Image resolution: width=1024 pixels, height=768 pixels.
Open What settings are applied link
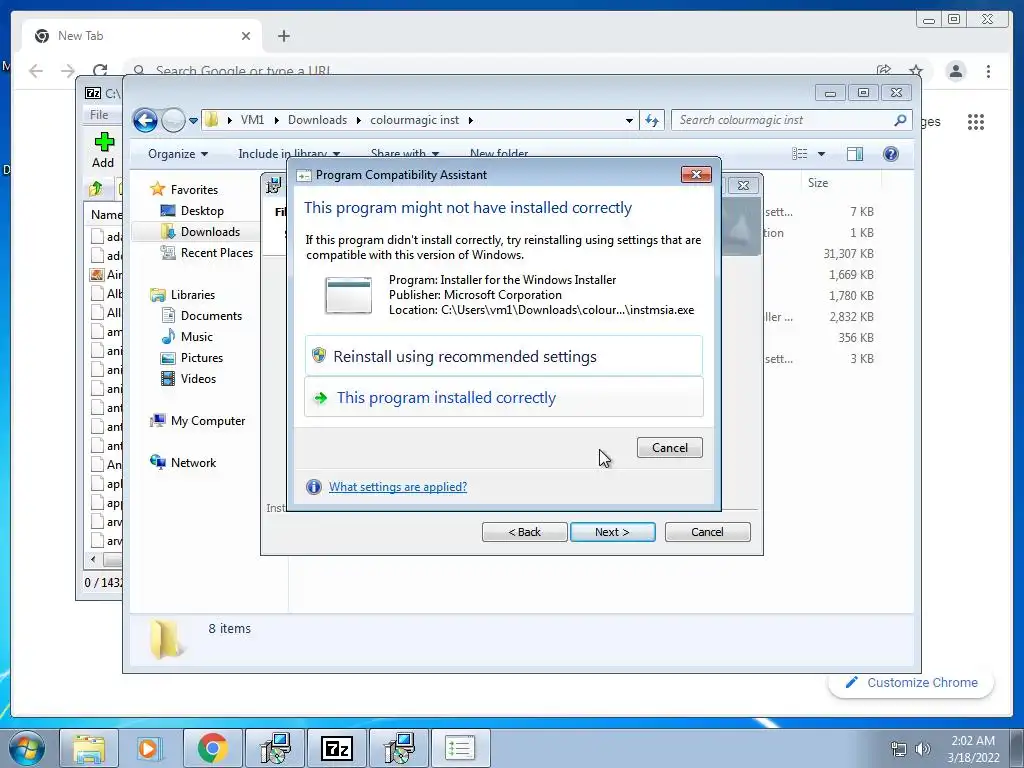[x=398, y=487]
